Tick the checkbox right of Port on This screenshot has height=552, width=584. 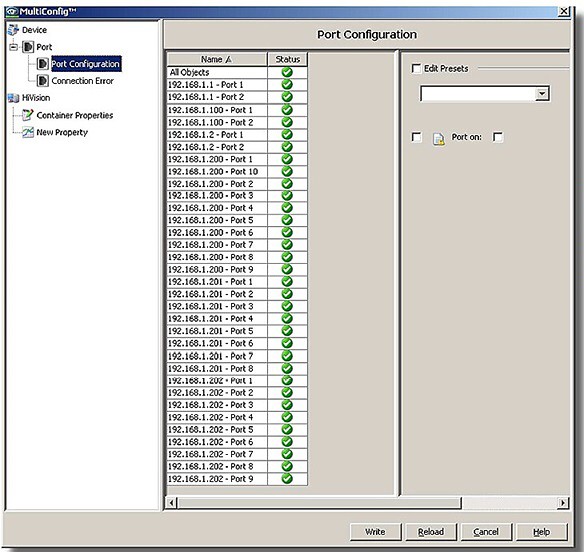(498, 137)
